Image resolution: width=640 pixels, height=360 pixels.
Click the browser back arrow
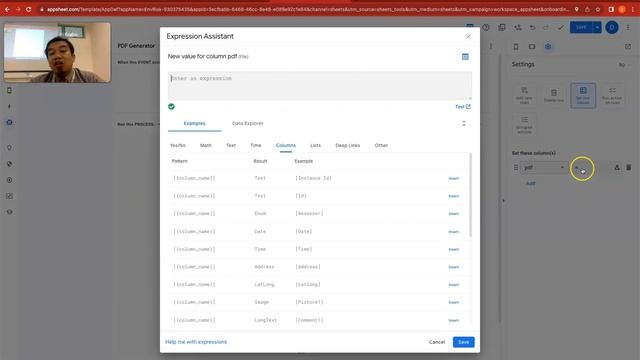7,9
